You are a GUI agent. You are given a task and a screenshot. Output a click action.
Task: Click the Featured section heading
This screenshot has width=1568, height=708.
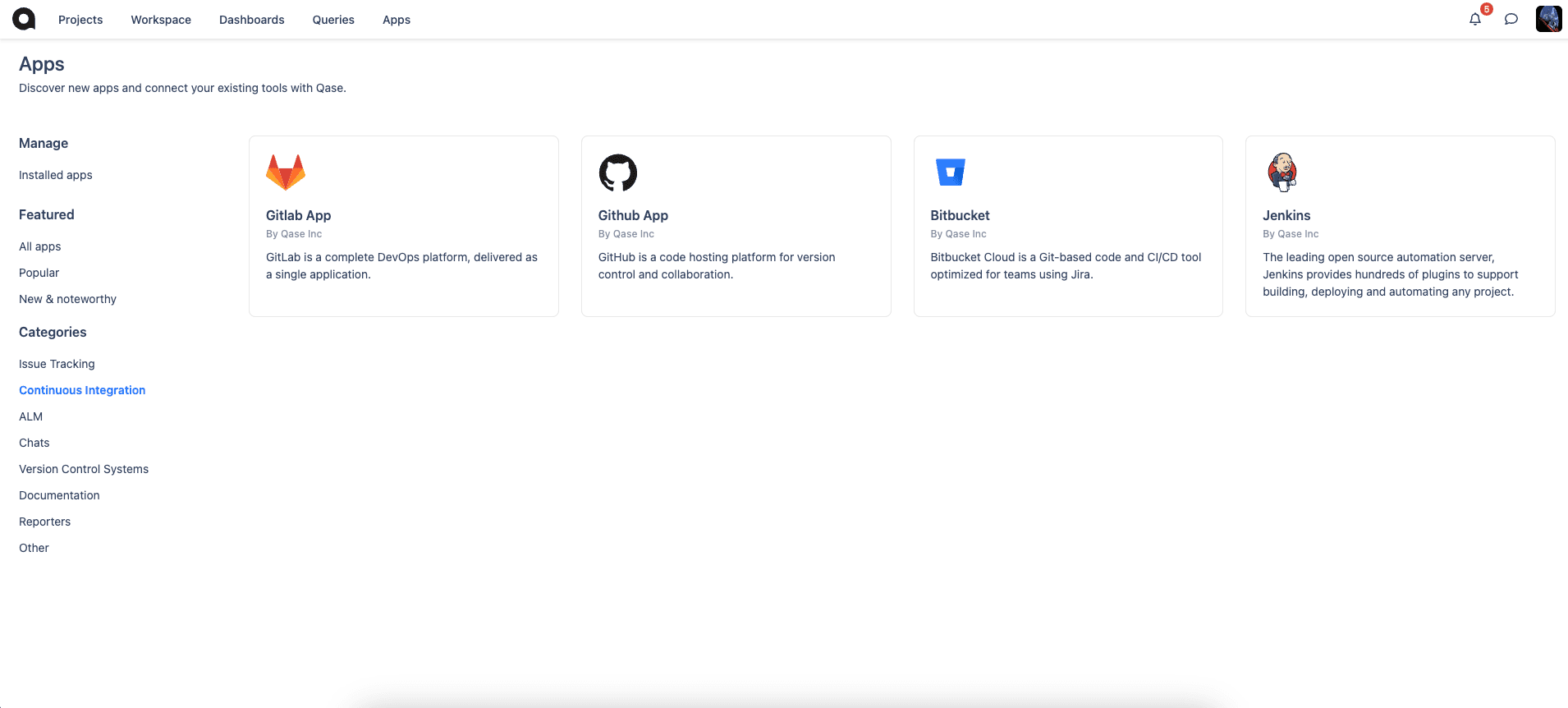[x=47, y=214]
